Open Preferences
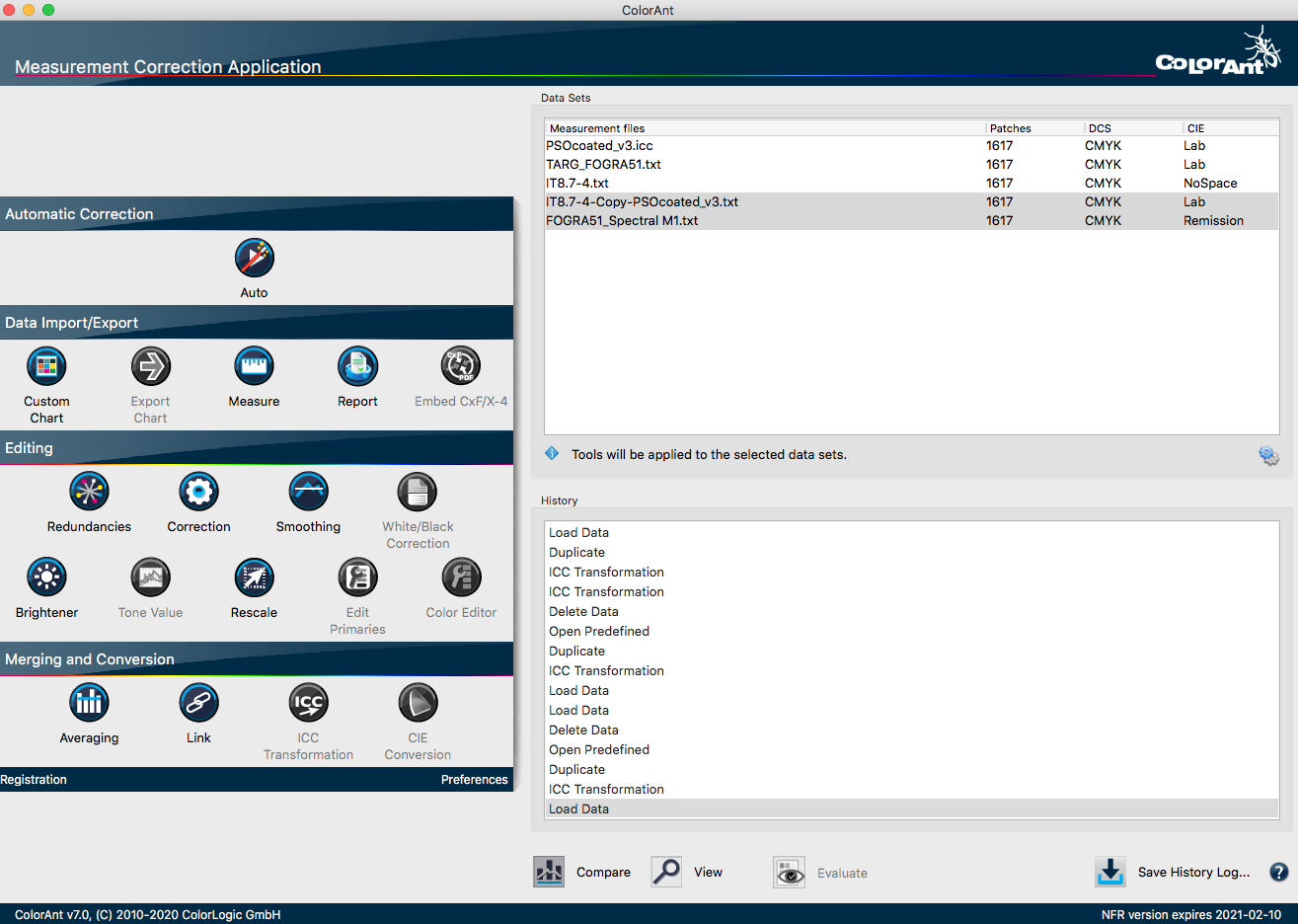 tap(475, 780)
